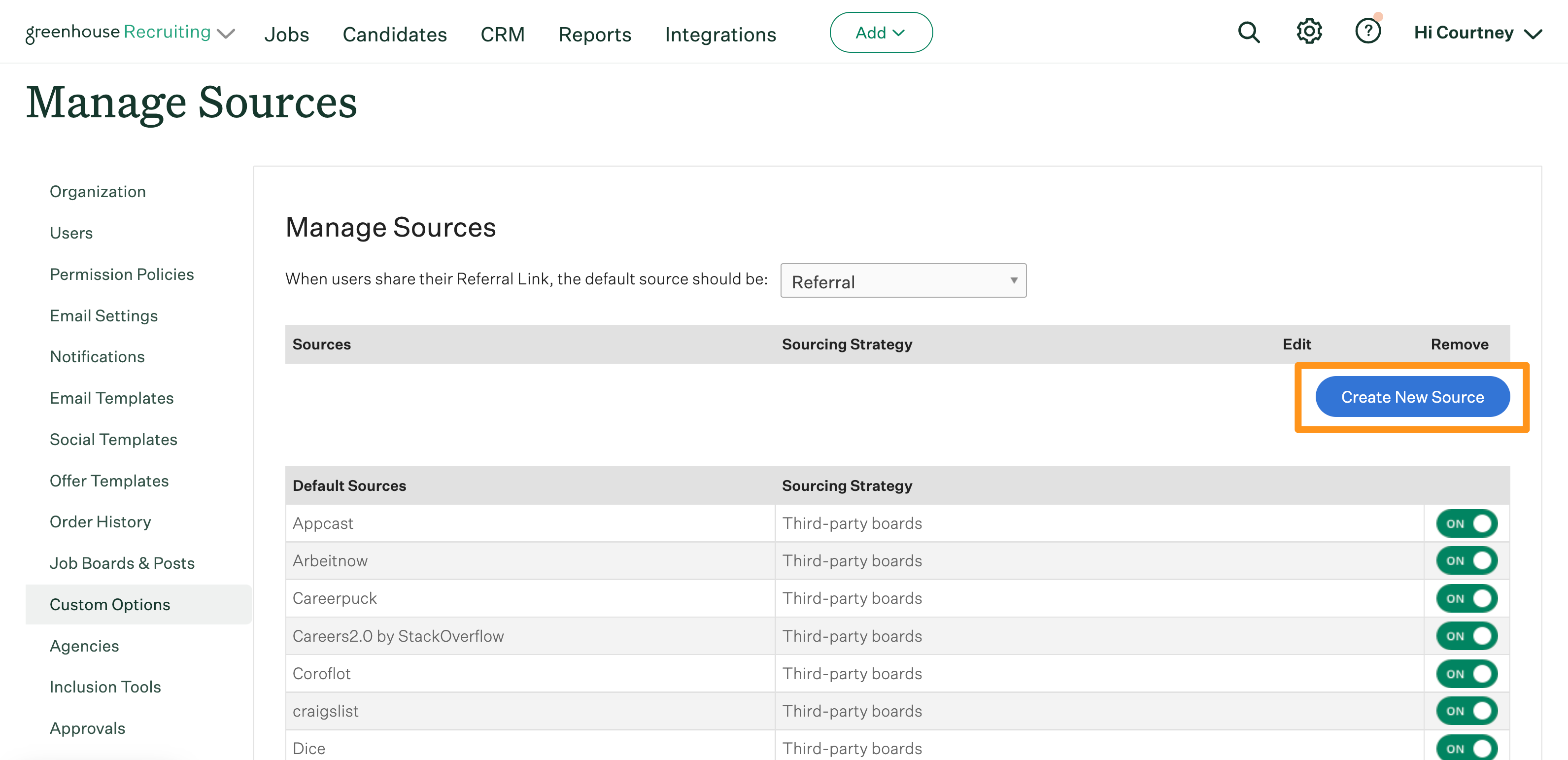
Task: Go to the Candidates menu
Action: pos(394,35)
